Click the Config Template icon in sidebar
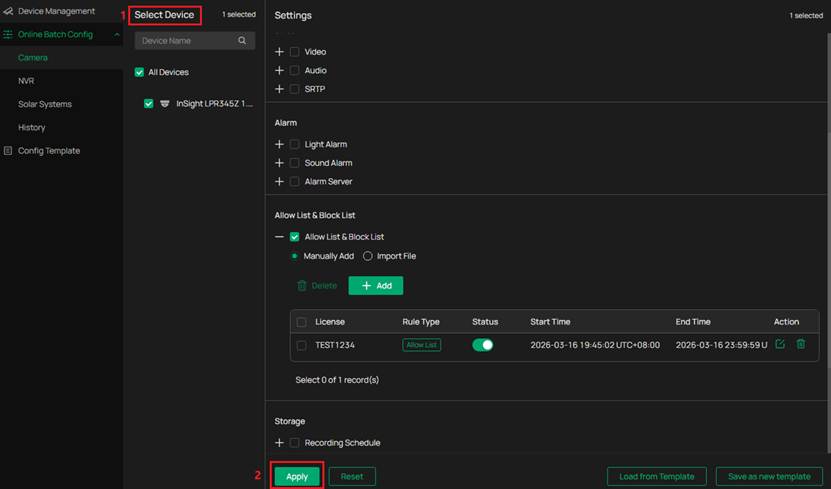This screenshot has height=489, width=831. click(x=8, y=151)
